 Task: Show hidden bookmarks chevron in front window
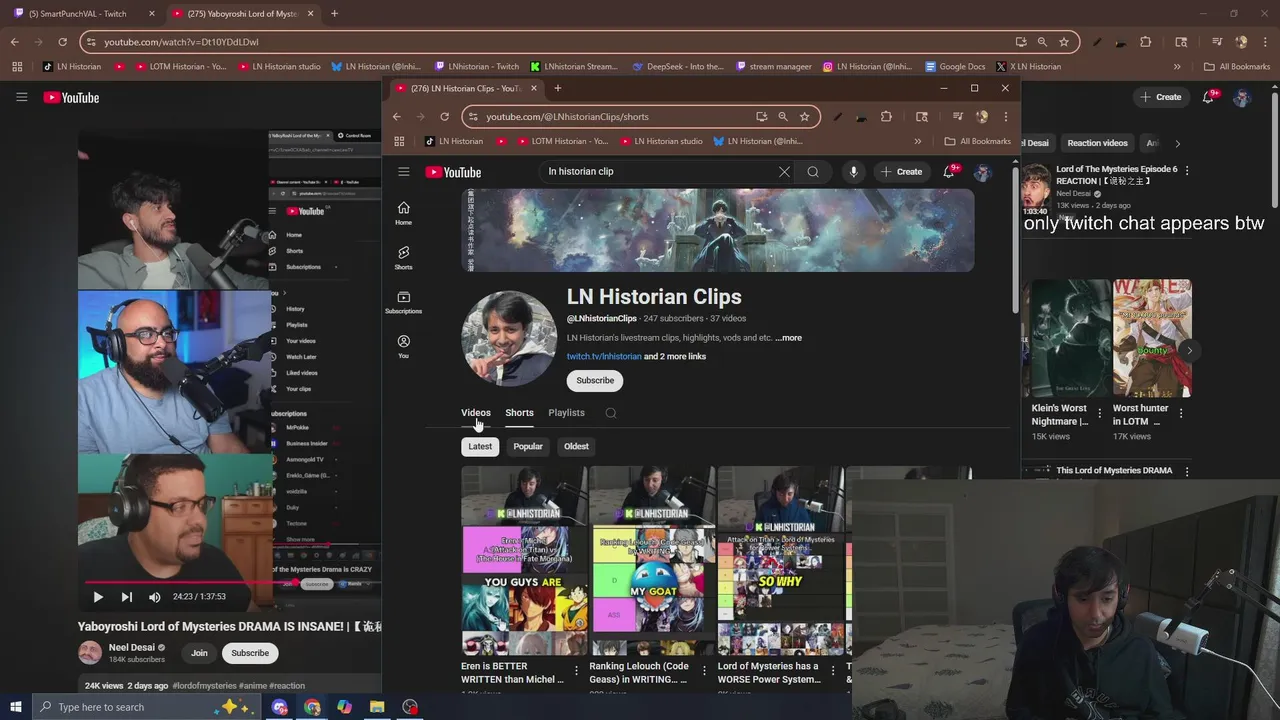(x=917, y=141)
